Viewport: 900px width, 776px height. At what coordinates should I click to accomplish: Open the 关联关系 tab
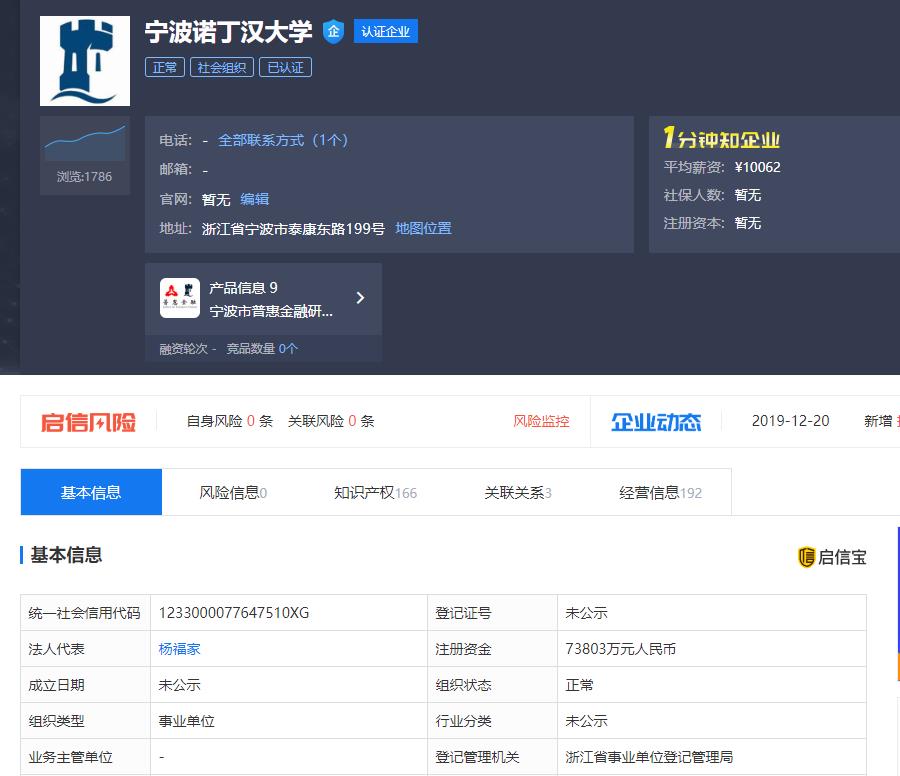pyautogui.click(x=518, y=492)
